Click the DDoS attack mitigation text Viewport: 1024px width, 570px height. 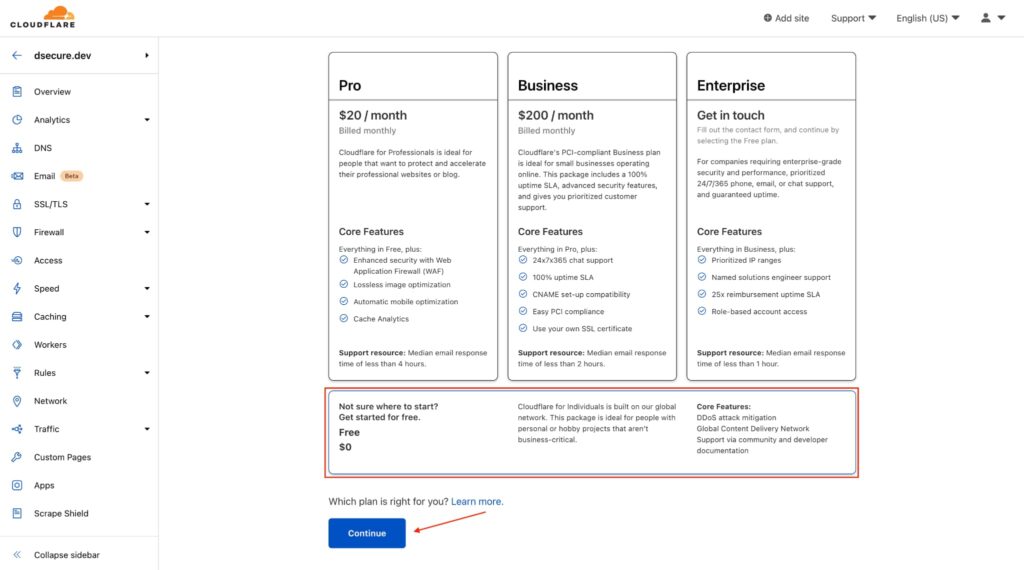point(736,417)
